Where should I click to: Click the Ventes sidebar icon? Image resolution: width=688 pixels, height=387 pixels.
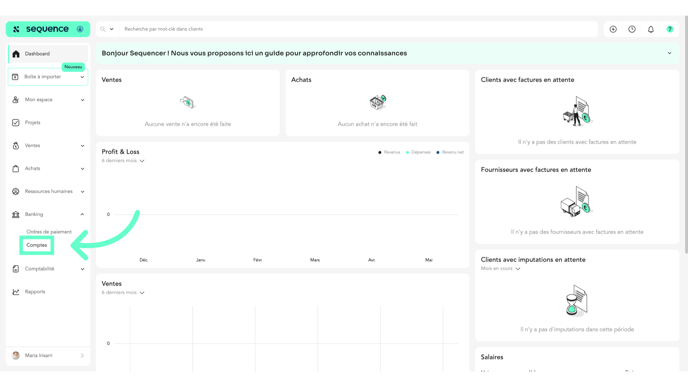pyautogui.click(x=15, y=146)
